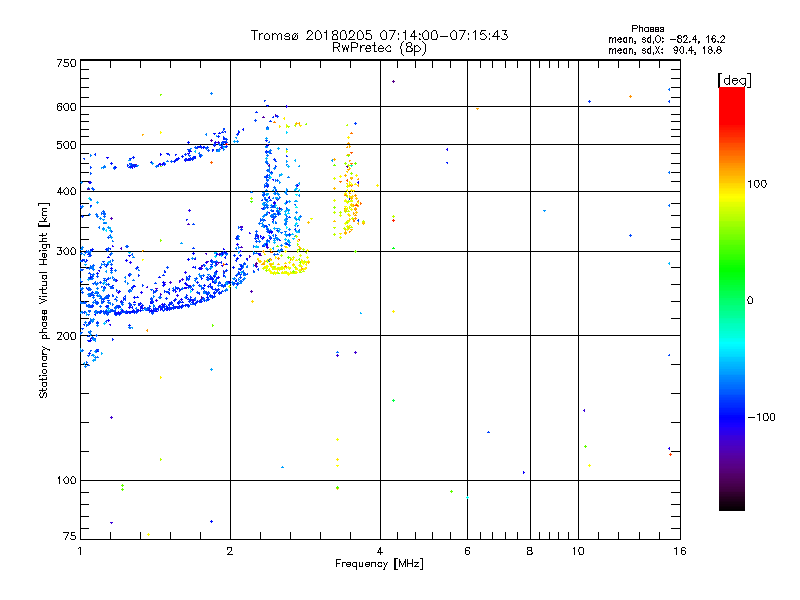The width and height of the screenshot is (800, 600).
Task: Click the 'Stationary phase Virtual Height [km]' axis label
Action: [x=43, y=300]
